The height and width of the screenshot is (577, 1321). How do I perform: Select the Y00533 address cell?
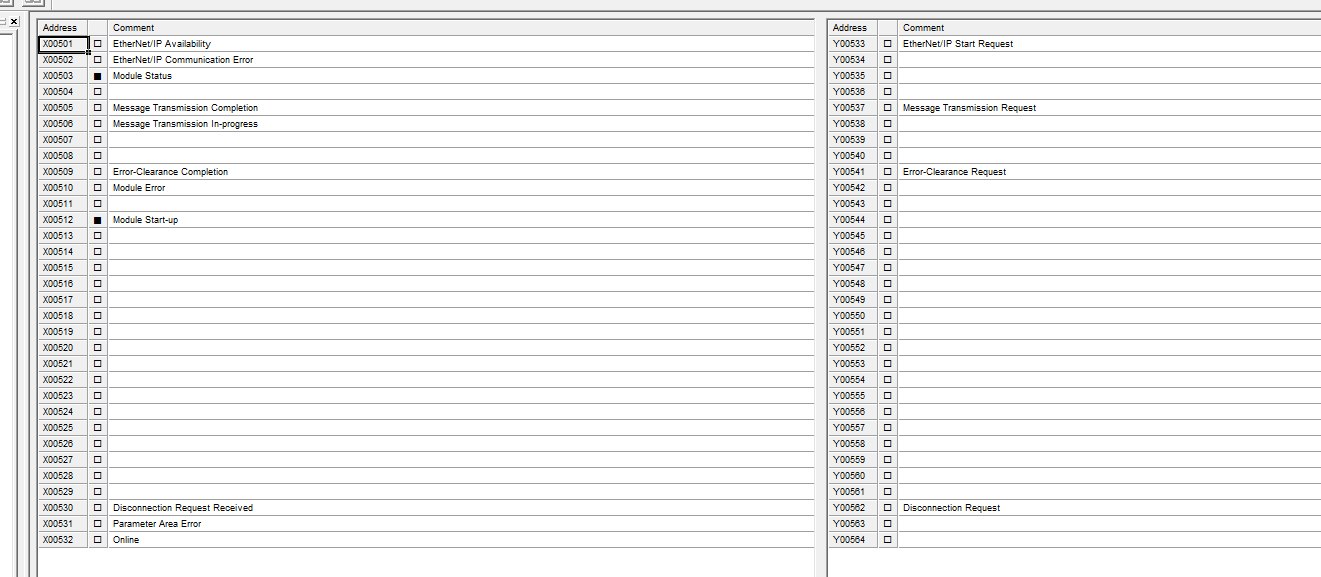pyautogui.click(x=853, y=44)
